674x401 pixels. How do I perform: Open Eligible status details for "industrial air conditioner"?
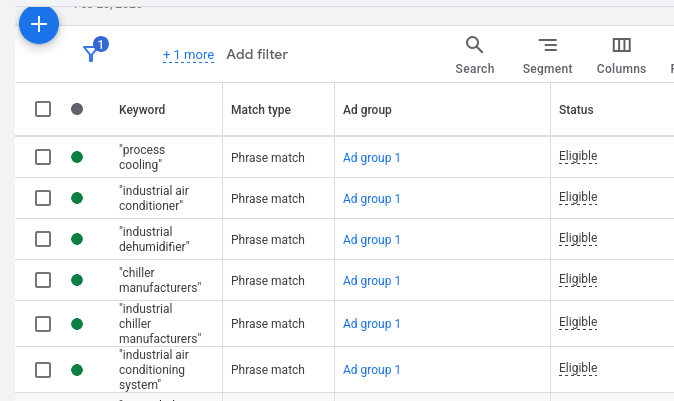(x=577, y=198)
